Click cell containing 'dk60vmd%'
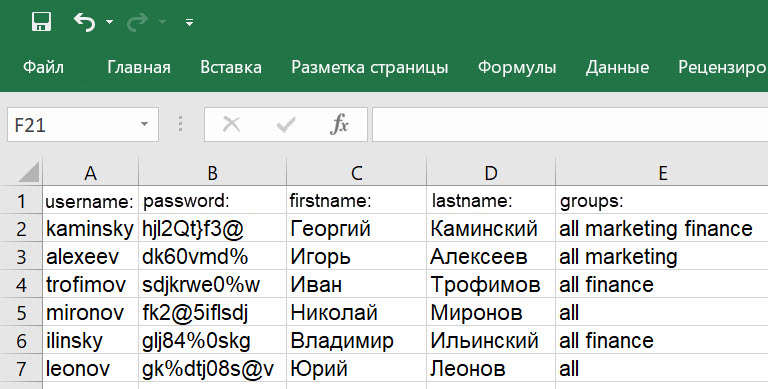Screen dimensions: 768x389 [x=212, y=256]
